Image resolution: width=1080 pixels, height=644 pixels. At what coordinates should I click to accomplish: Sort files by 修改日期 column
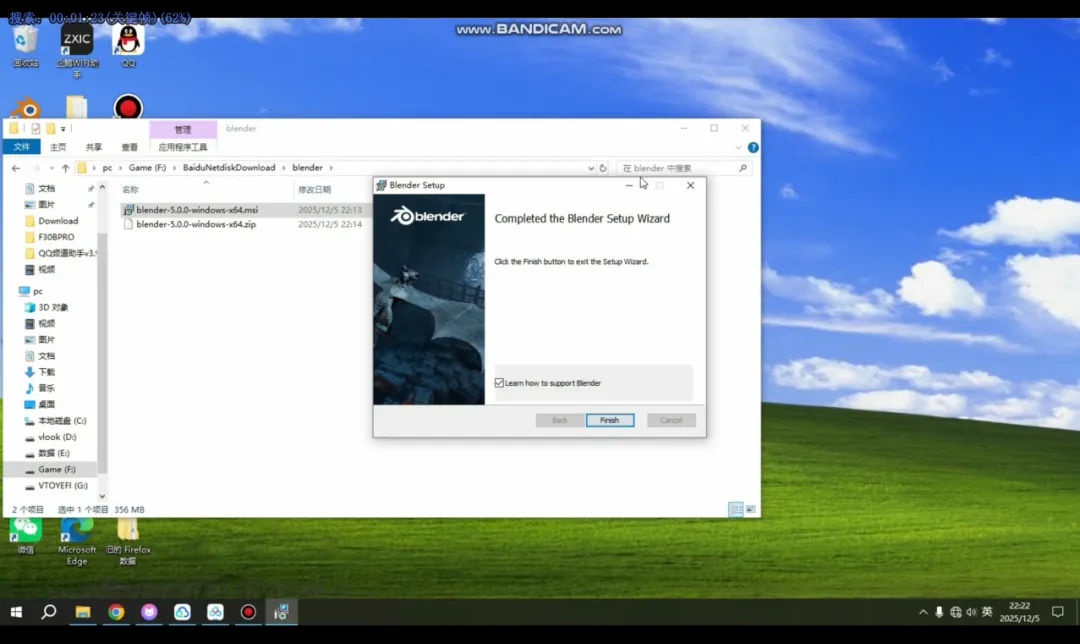314,189
